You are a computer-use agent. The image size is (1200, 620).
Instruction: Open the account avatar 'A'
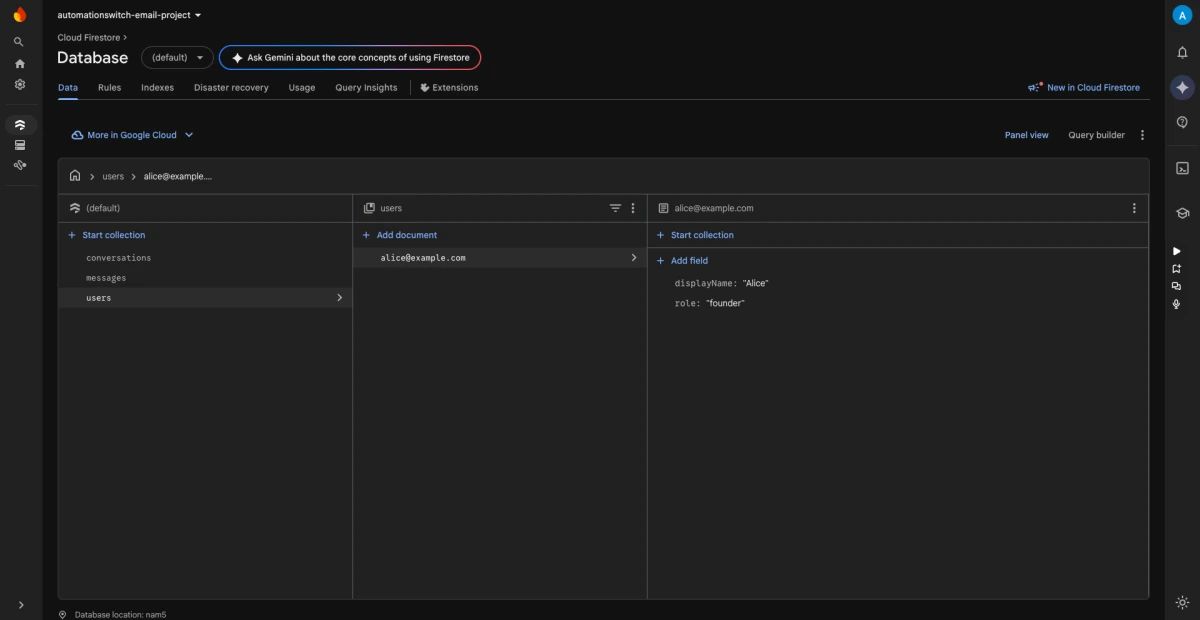(x=1182, y=15)
